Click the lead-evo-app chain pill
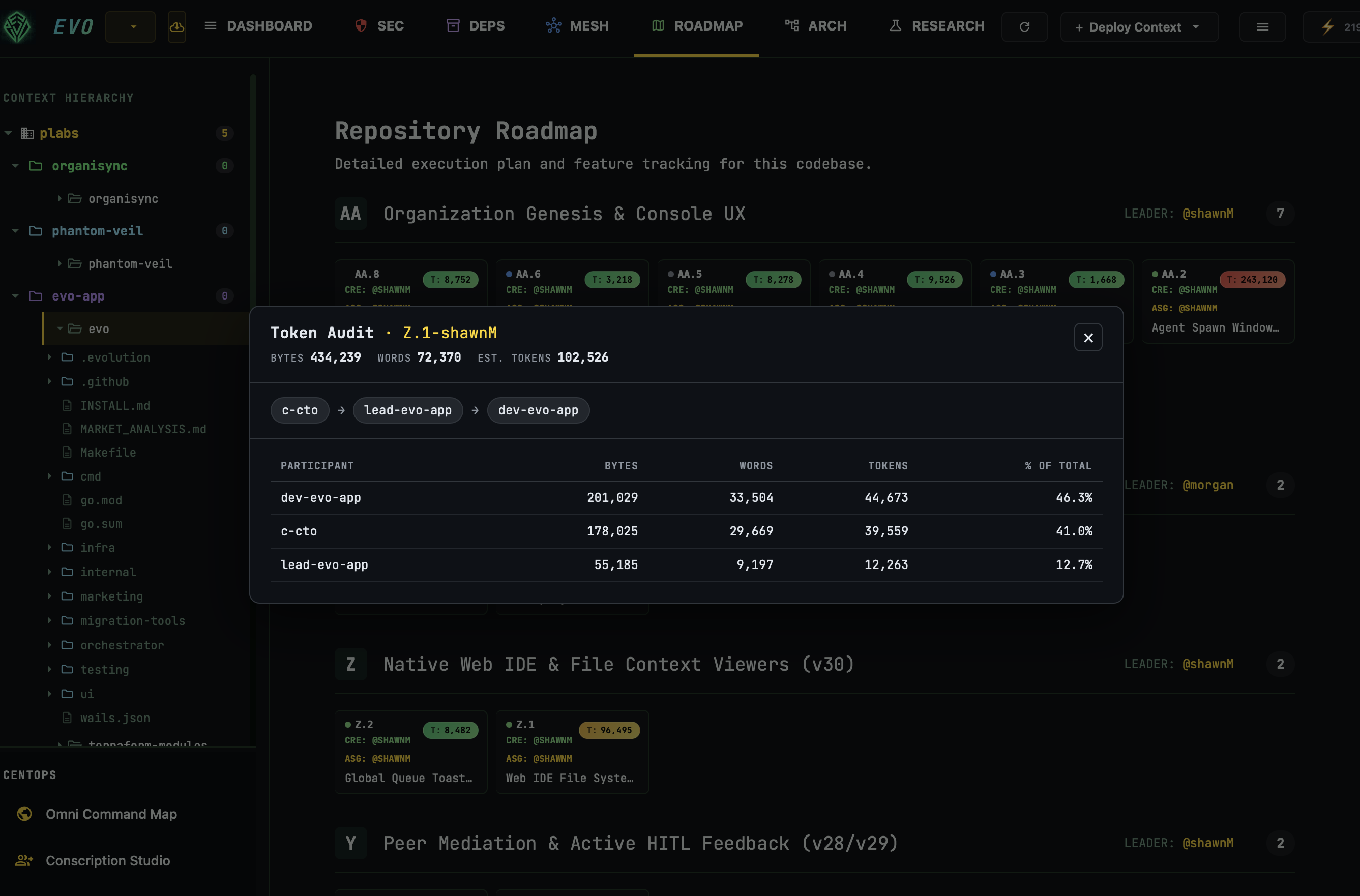 pyautogui.click(x=408, y=410)
